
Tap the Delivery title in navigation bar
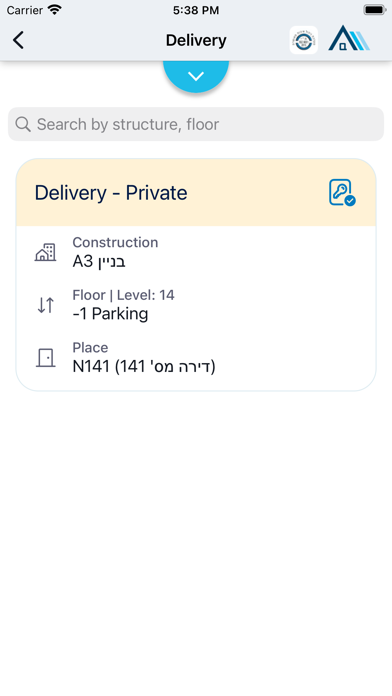[196, 40]
